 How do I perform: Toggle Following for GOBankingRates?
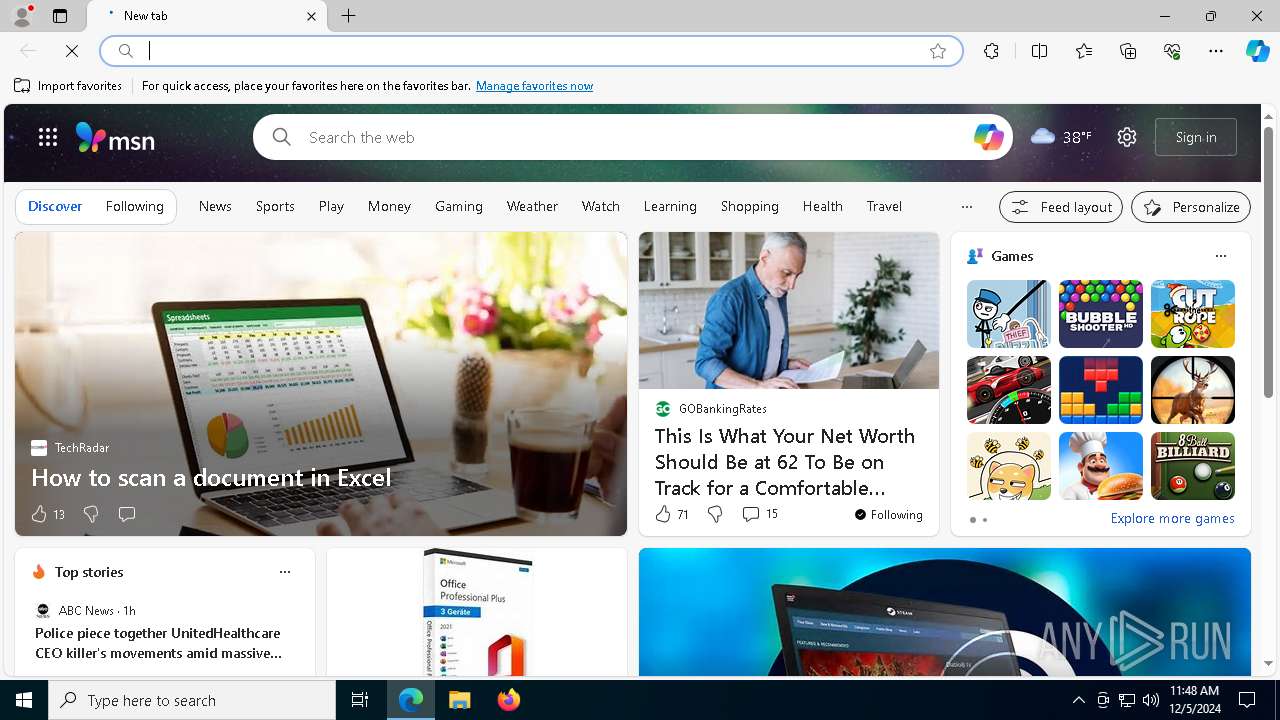click(888, 515)
